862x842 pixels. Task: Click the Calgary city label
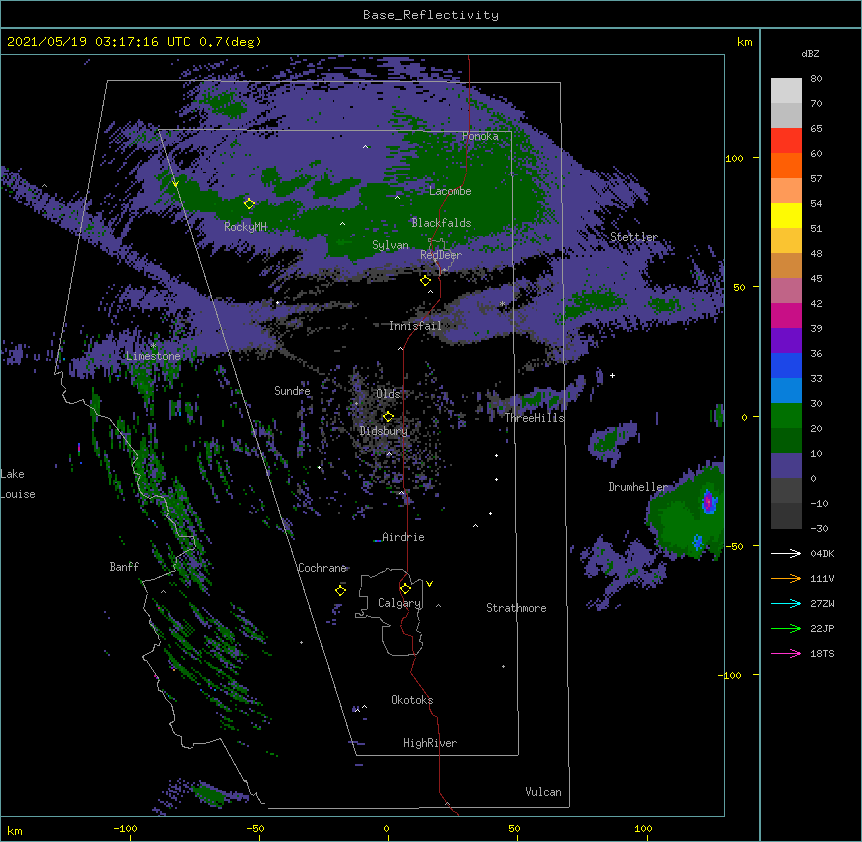(x=399, y=603)
